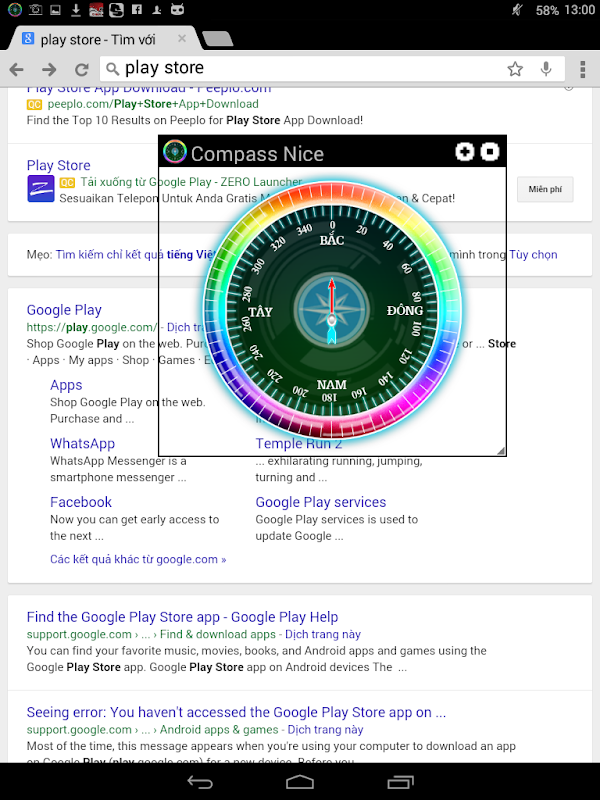Click the plus icon in Compass Nice
600x800 pixels.
464,152
